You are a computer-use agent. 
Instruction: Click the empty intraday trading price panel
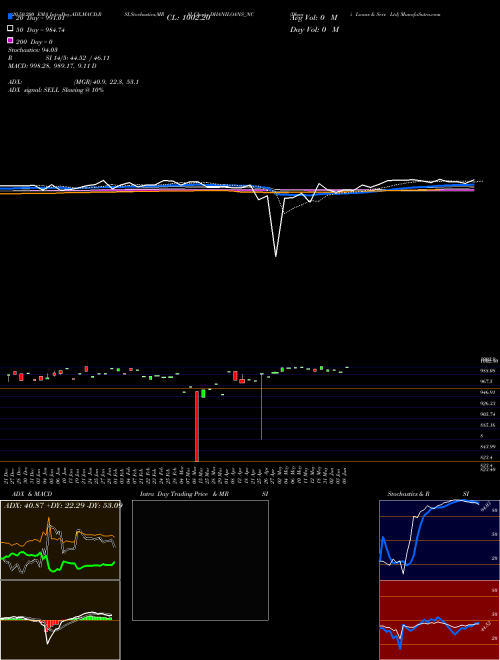point(200,560)
